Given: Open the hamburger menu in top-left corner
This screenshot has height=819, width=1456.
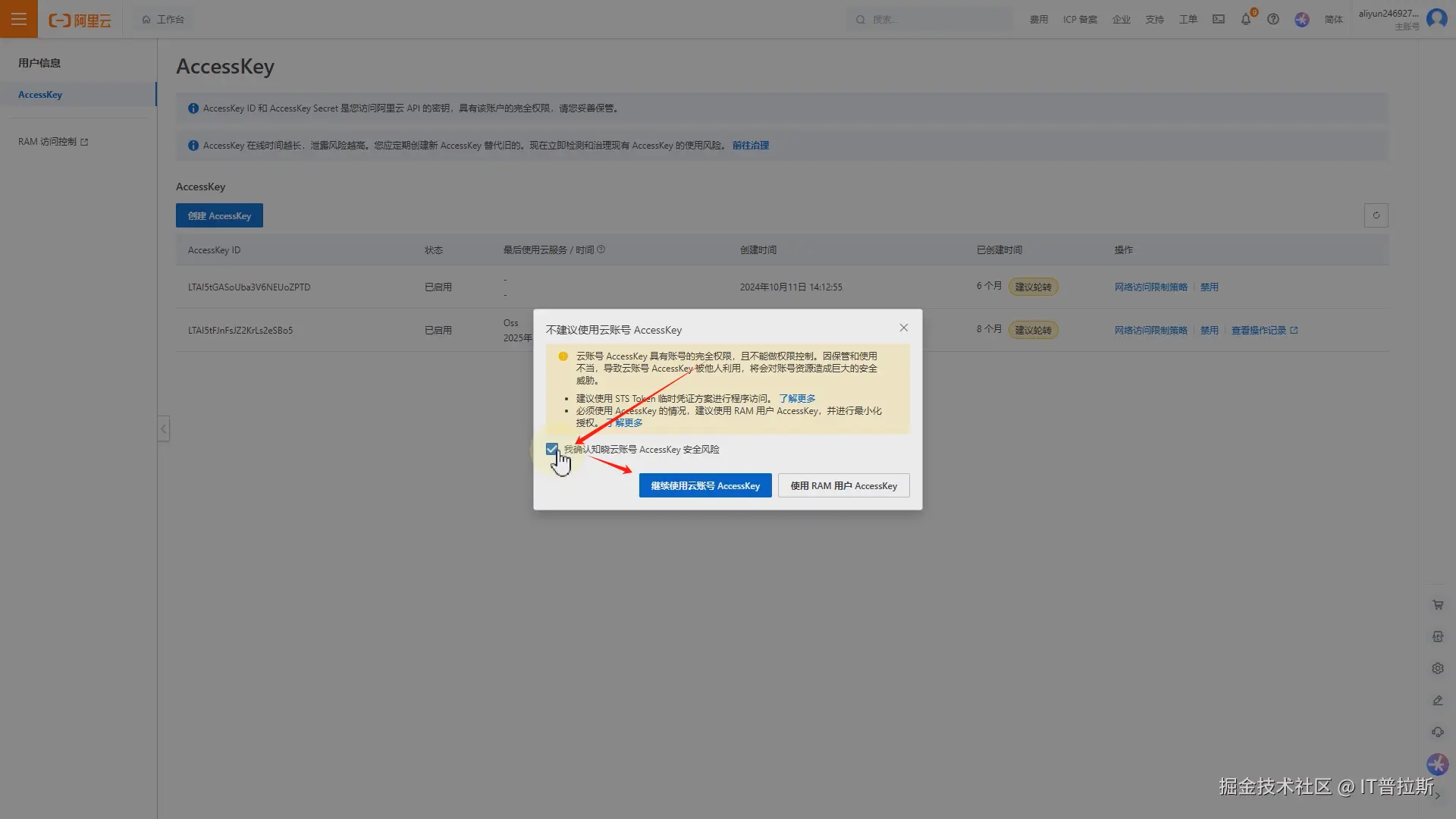Looking at the screenshot, I should [x=18, y=19].
